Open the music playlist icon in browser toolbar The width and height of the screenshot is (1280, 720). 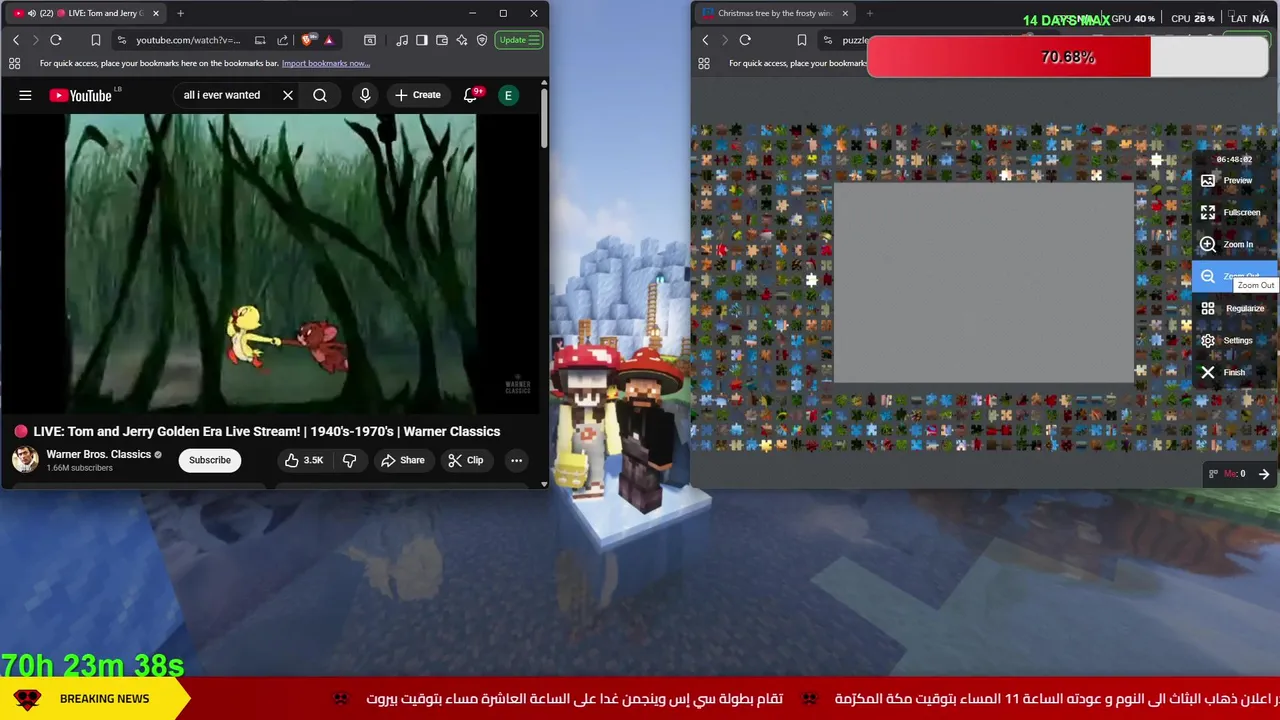[402, 40]
